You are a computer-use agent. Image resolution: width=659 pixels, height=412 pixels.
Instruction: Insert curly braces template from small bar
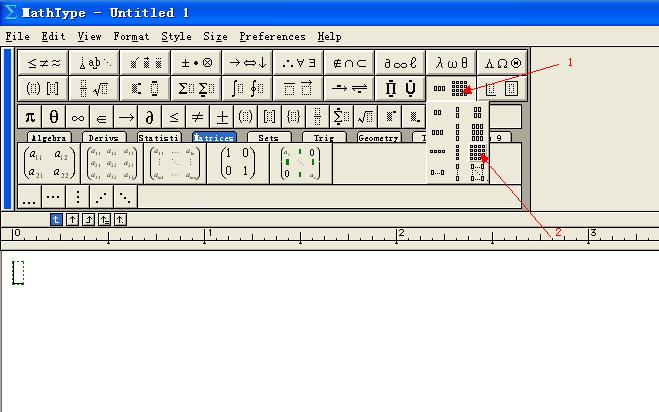tap(293, 117)
